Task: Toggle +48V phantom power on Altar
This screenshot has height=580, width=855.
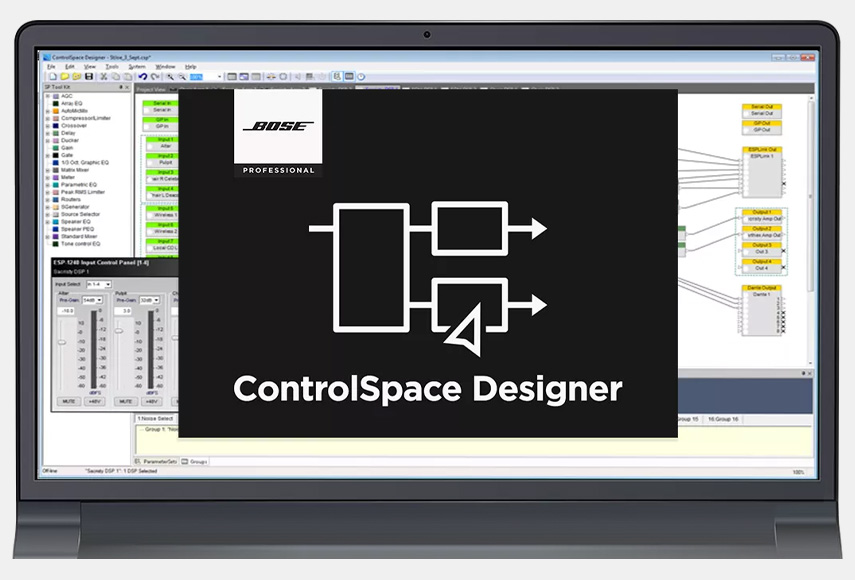Action: [94, 401]
